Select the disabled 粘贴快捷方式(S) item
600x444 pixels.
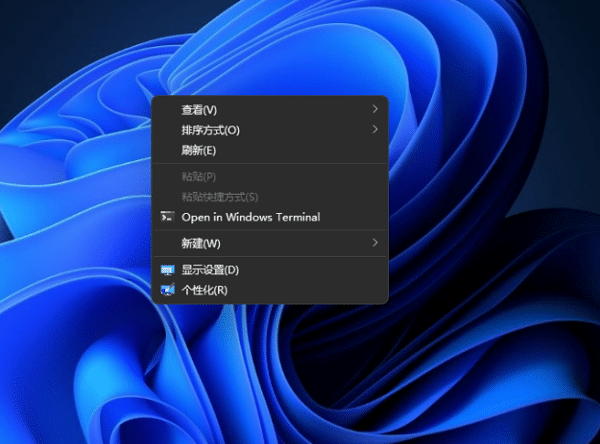click(220, 197)
